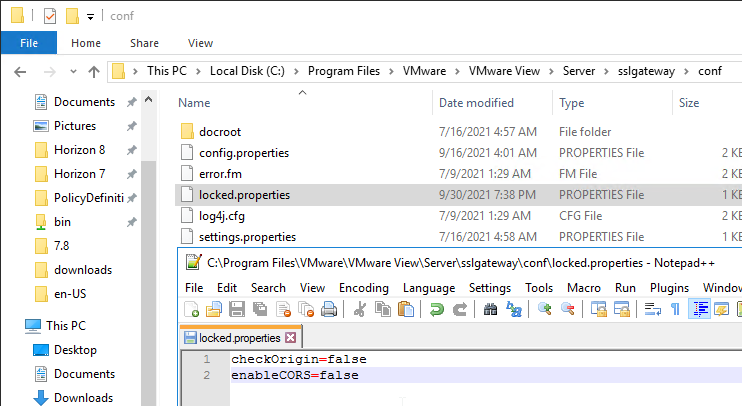The image size is (742, 406).
Task: Click the Save icon in Notepad++ toolbar
Action: click(x=237, y=309)
